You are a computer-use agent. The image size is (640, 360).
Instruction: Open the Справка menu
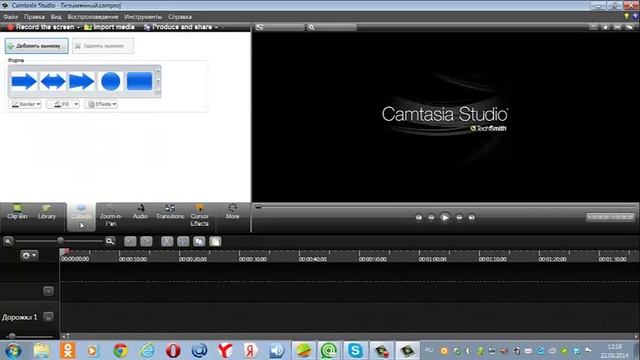click(x=180, y=17)
